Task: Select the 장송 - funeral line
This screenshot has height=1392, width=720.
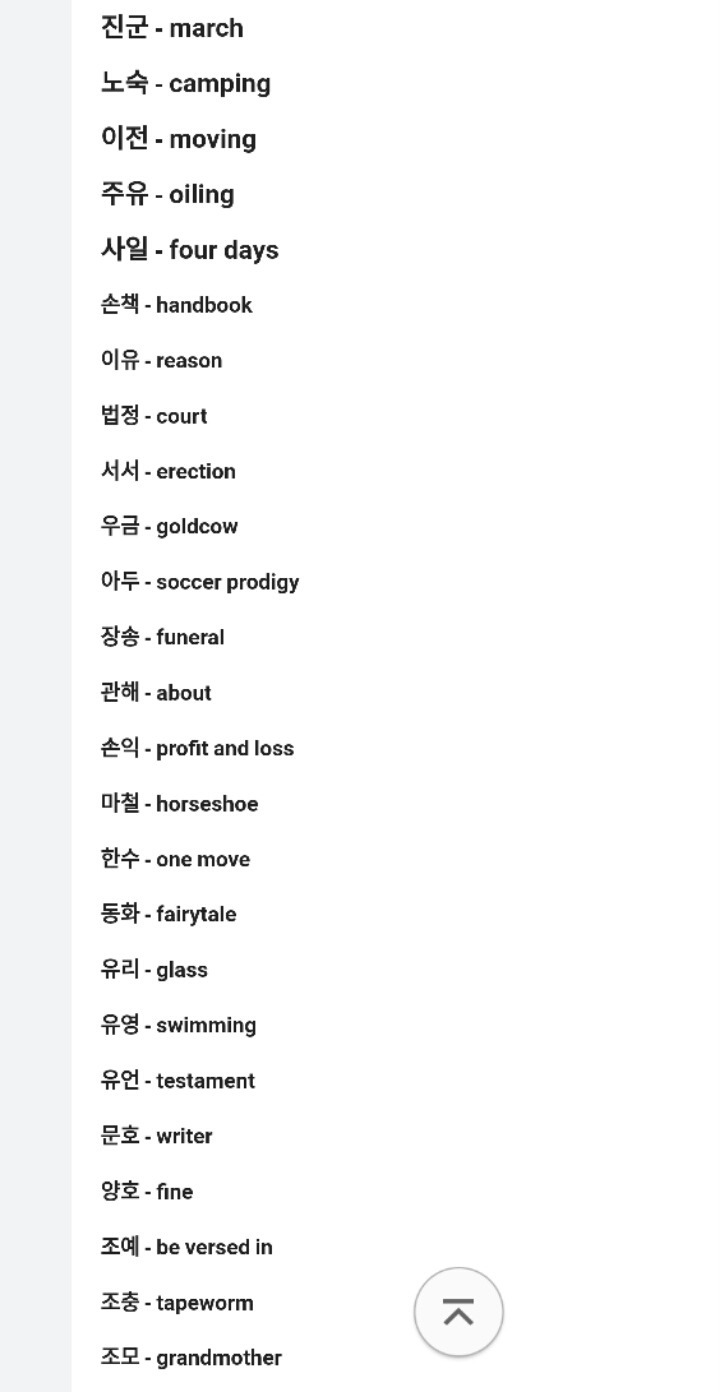Action: (x=162, y=637)
